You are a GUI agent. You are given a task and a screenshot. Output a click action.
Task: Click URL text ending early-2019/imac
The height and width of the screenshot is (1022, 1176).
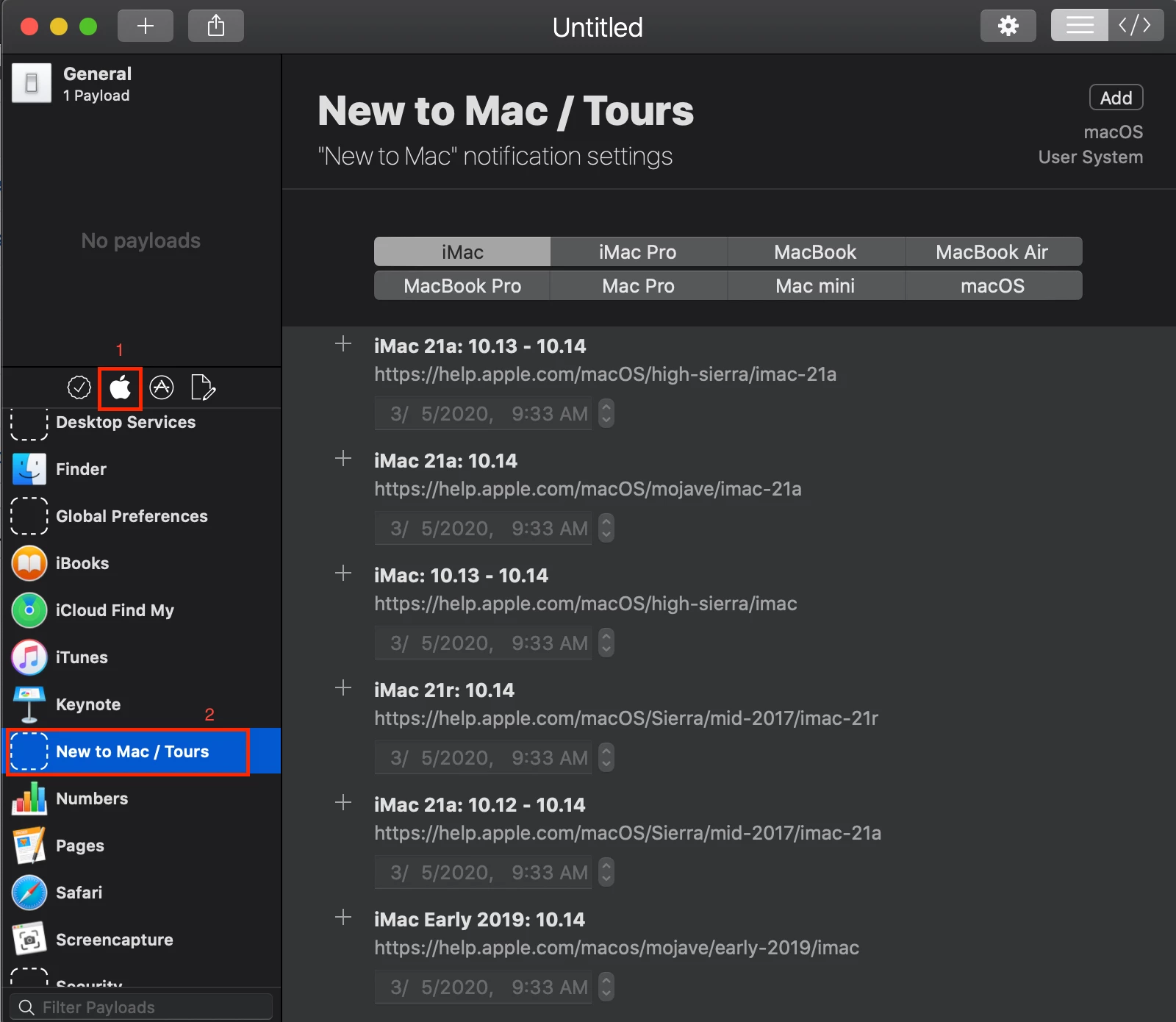617,948
